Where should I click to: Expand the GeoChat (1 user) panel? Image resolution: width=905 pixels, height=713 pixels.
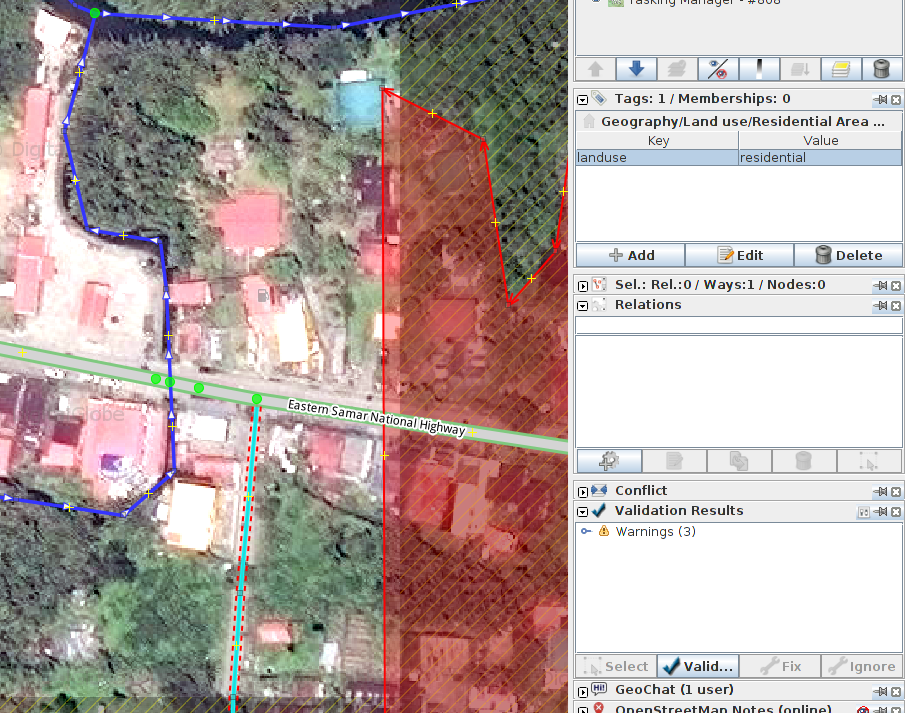click(582, 691)
